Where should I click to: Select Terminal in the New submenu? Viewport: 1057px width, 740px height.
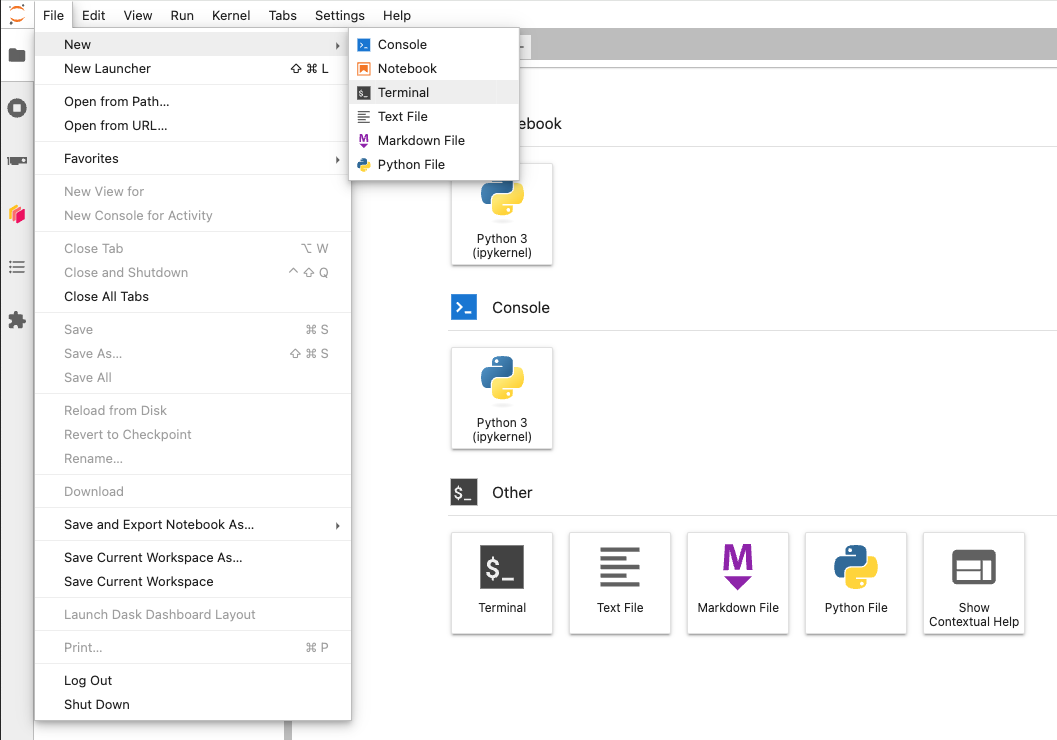tap(404, 93)
